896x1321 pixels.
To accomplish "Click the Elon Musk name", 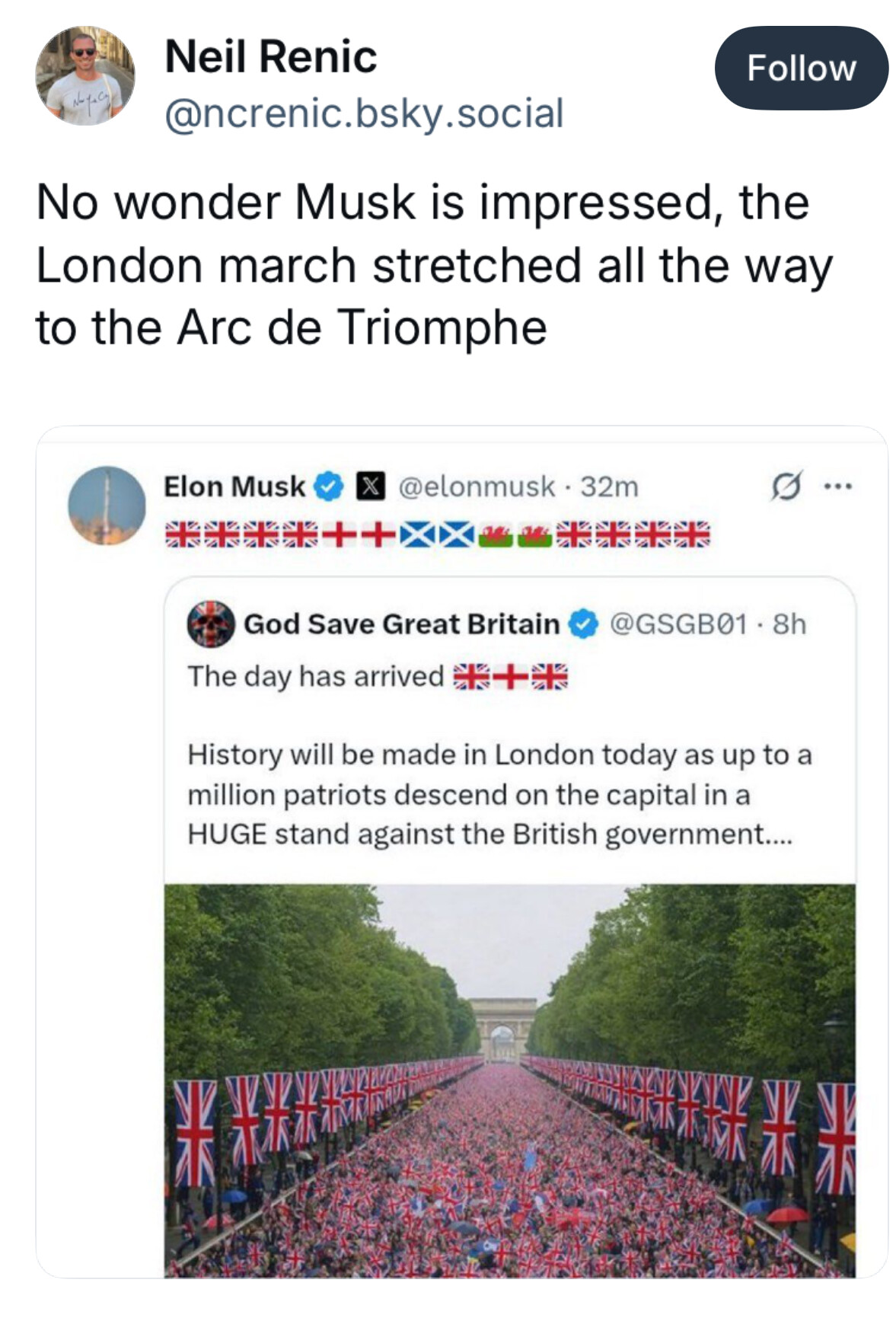I will pyautogui.click(x=234, y=487).
